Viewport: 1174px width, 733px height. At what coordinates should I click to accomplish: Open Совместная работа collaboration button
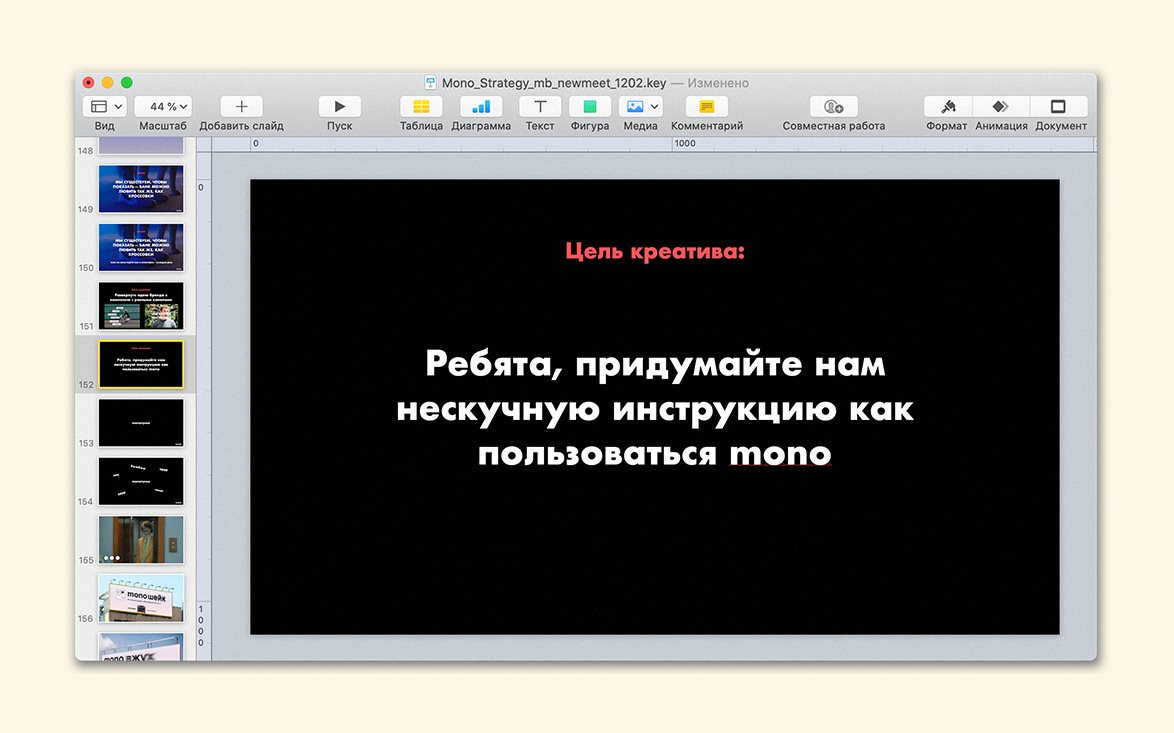click(833, 106)
